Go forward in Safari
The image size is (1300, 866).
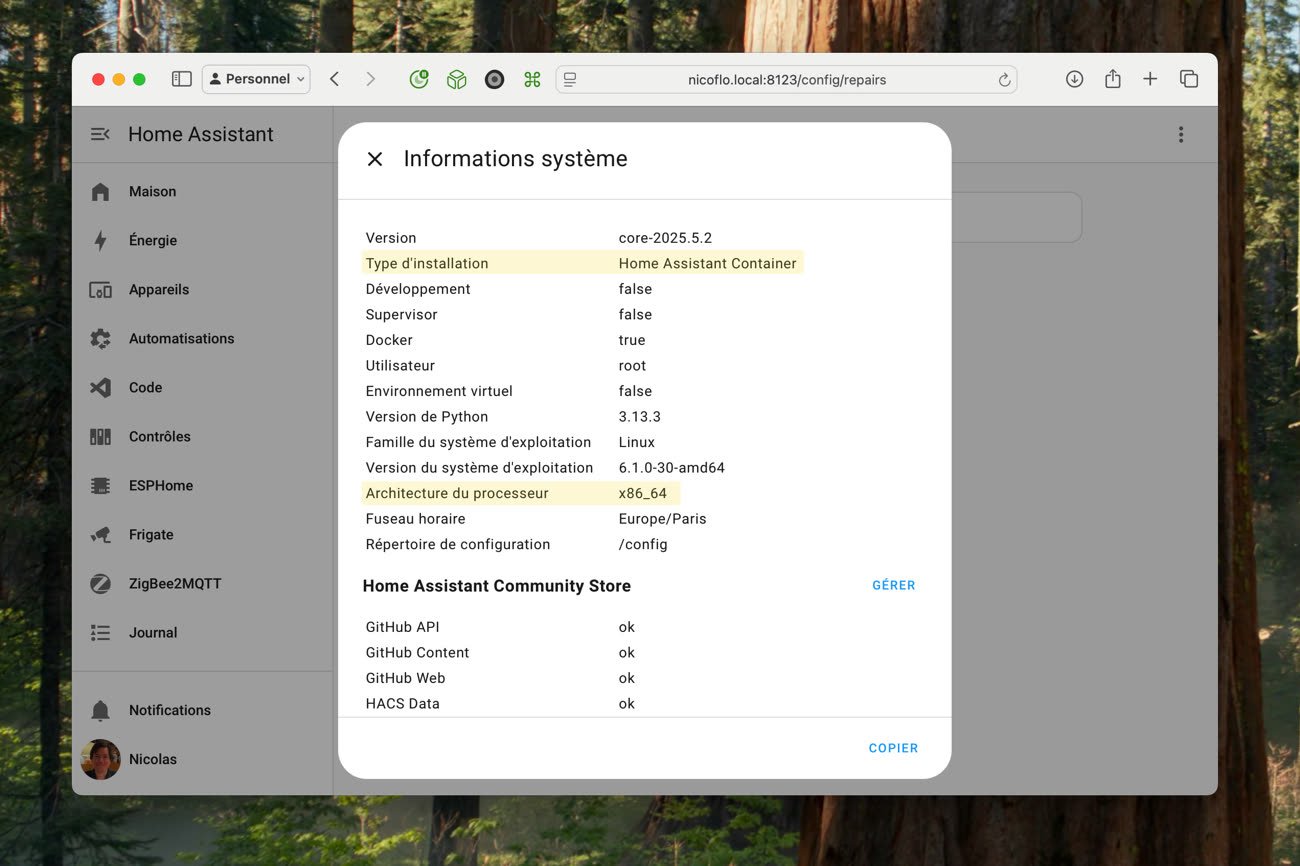(370, 79)
